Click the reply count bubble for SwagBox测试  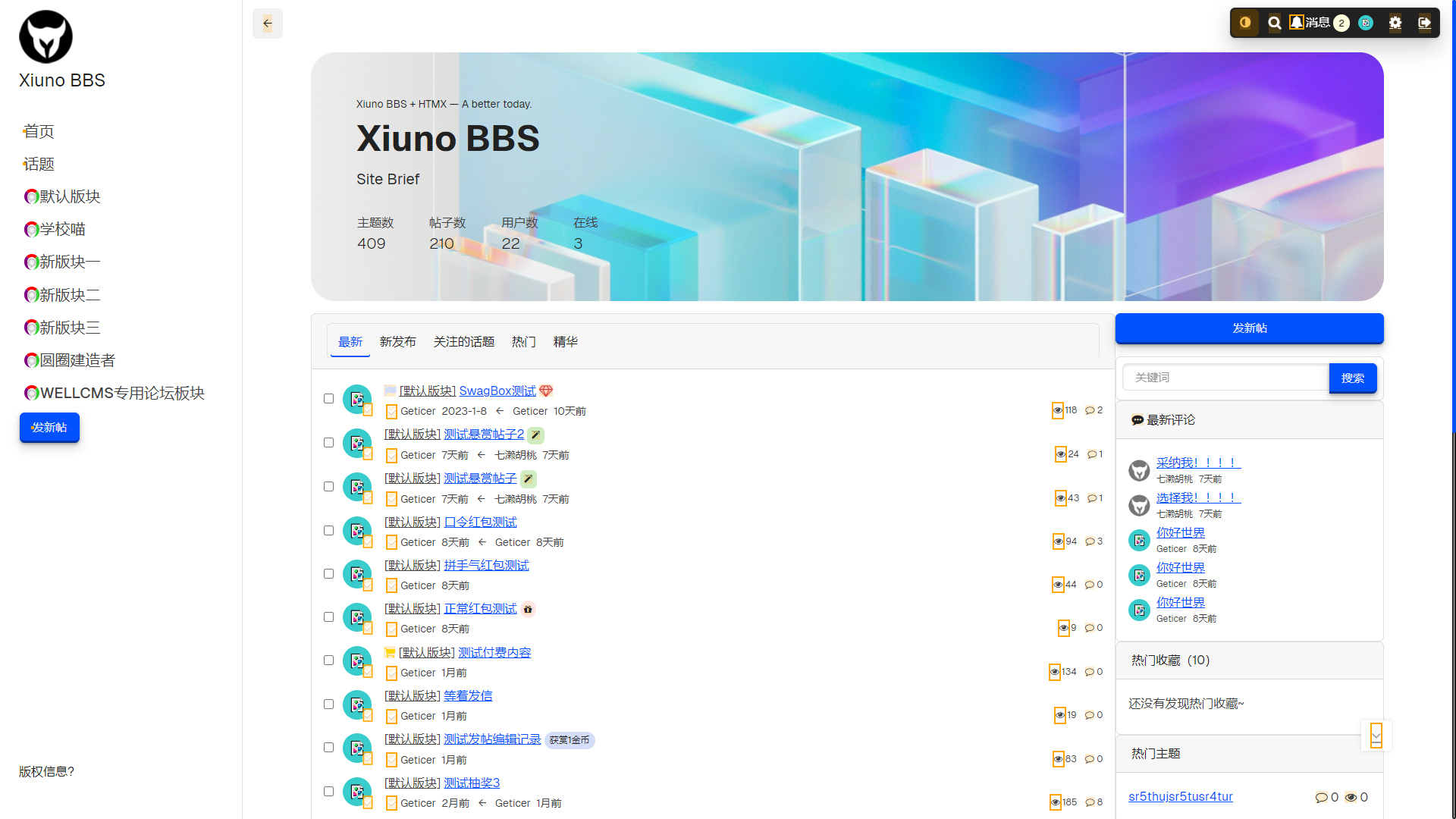point(1090,410)
